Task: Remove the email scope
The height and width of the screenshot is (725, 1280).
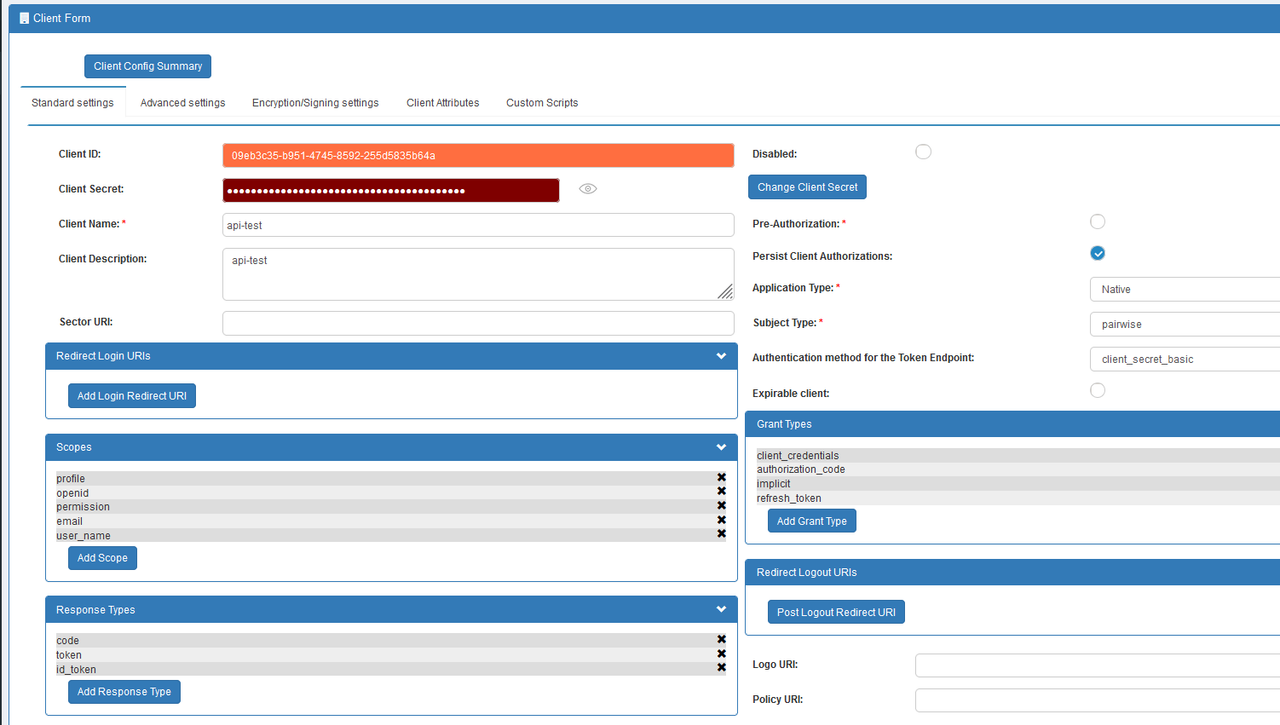Action: [721, 520]
